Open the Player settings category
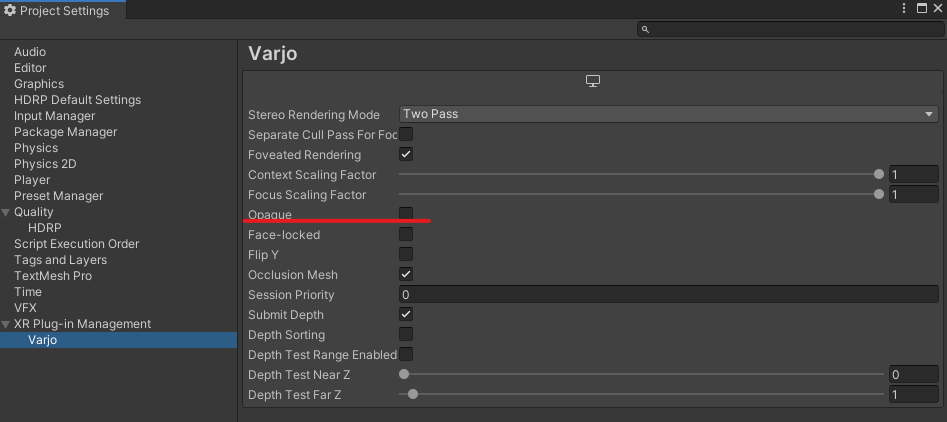947x422 pixels. coord(32,180)
